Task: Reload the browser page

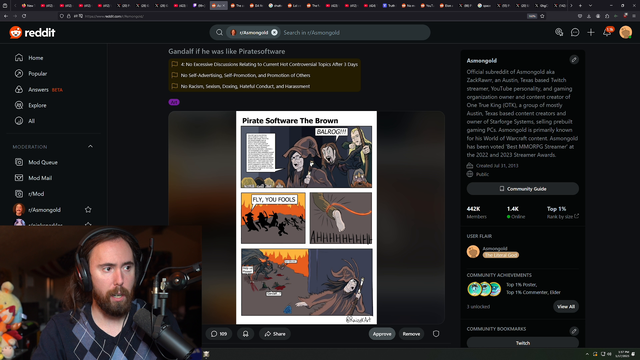Action: point(24,16)
